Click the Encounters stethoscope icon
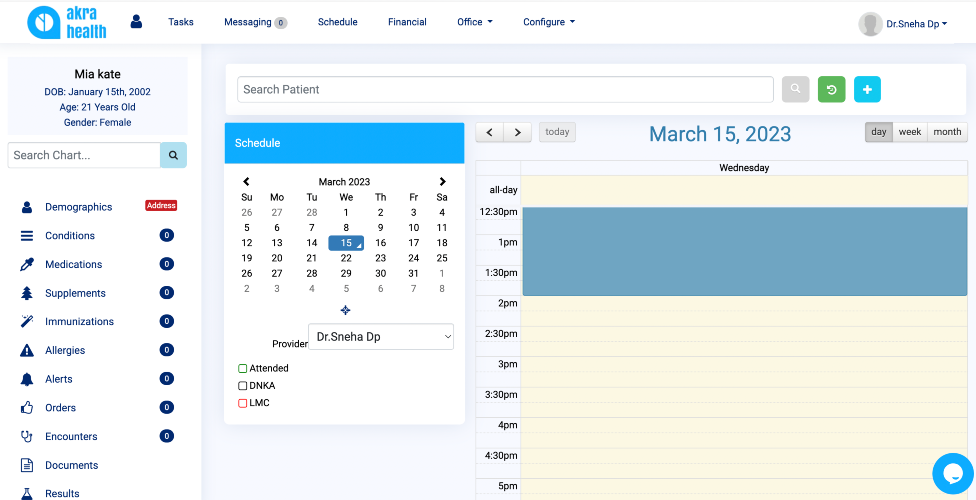 [x=27, y=436]
